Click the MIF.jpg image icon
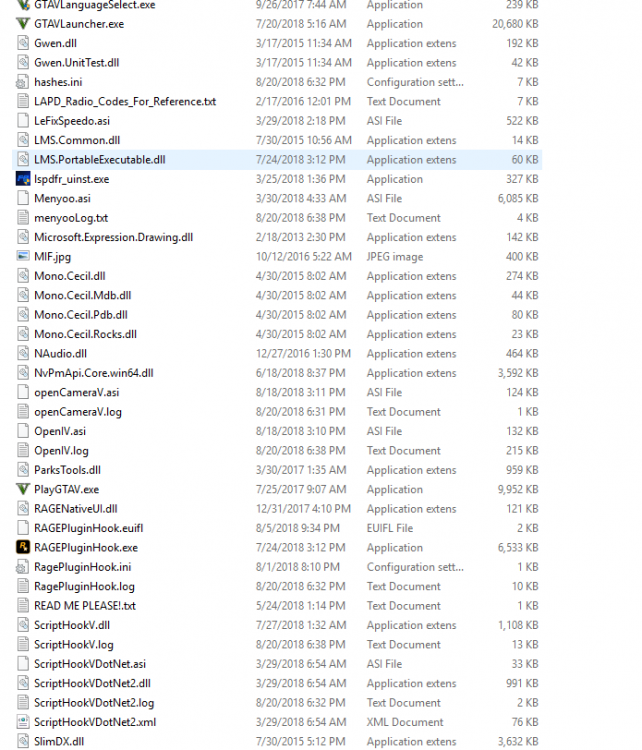This screenshot has height=750, width=642. (x=22, y=256)
